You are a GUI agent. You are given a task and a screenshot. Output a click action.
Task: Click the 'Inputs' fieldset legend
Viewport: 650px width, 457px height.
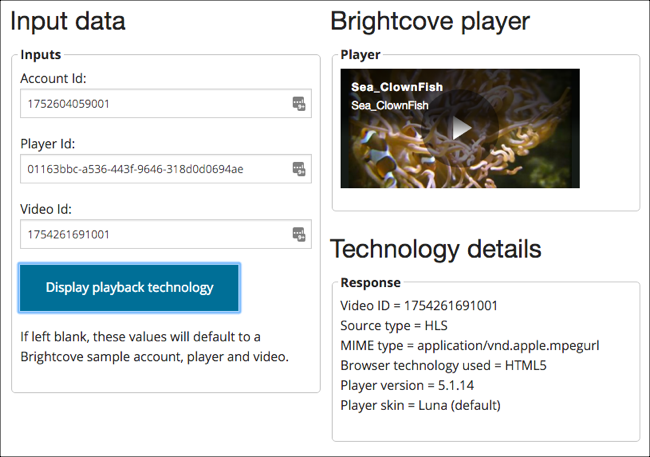[x=41, y=55]
